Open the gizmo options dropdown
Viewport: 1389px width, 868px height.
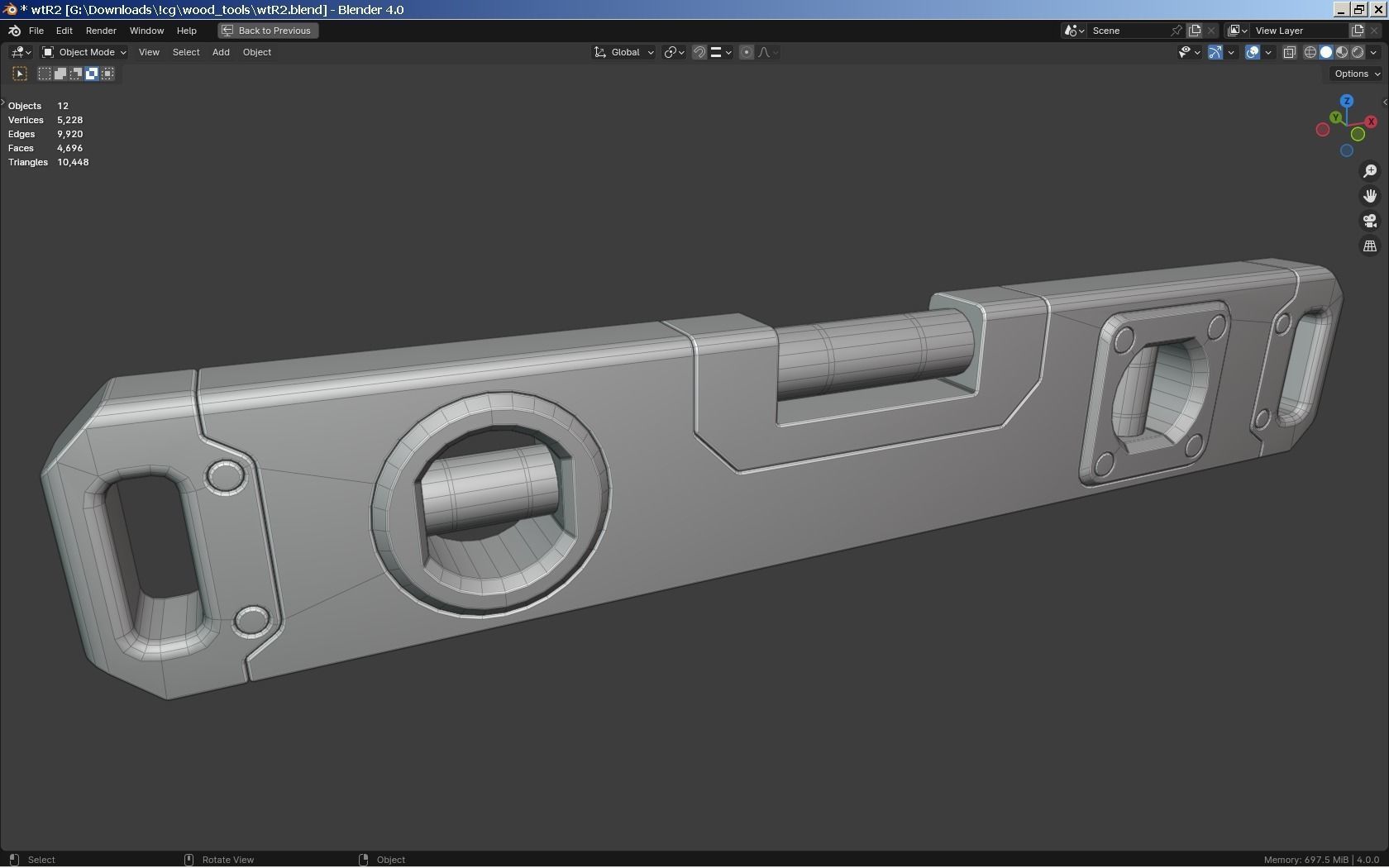tap(1231, 52)
